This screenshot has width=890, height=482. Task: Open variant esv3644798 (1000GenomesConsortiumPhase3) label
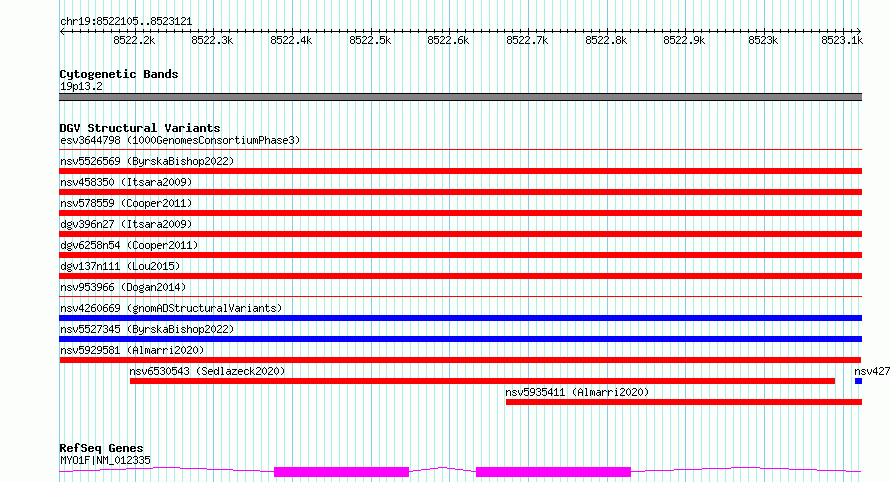click(x=180, y=140)
